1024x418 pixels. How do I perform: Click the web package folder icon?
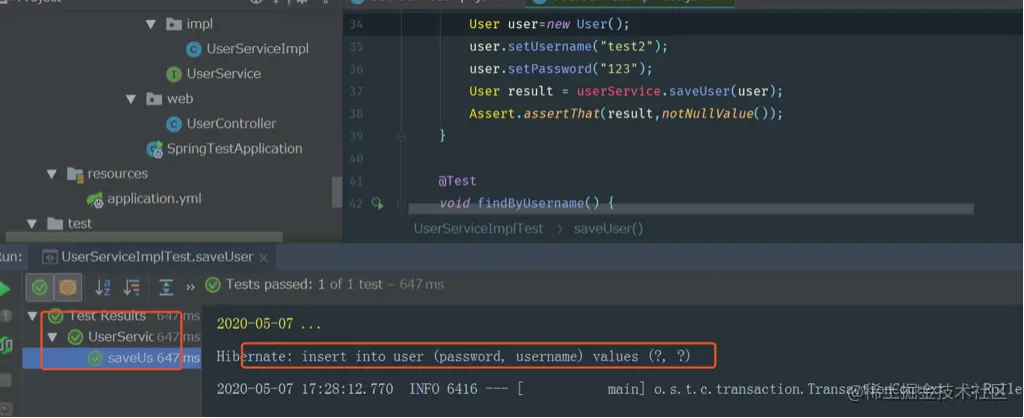[153, 99]
